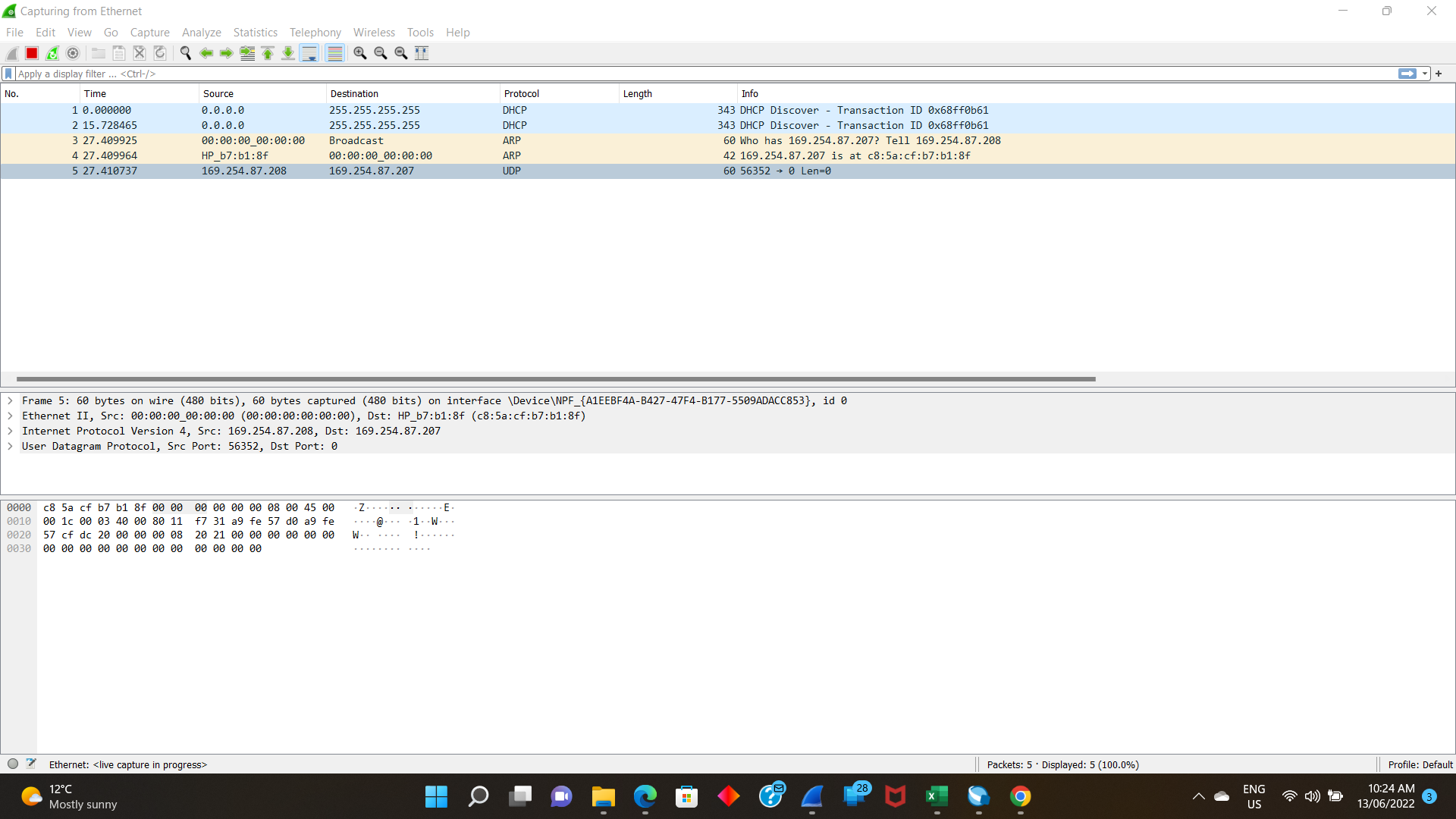The width and height of the screenshot is (1456, 819).
Task: Expand Internet Protocol Version 4 row
Action: (10, 431)
